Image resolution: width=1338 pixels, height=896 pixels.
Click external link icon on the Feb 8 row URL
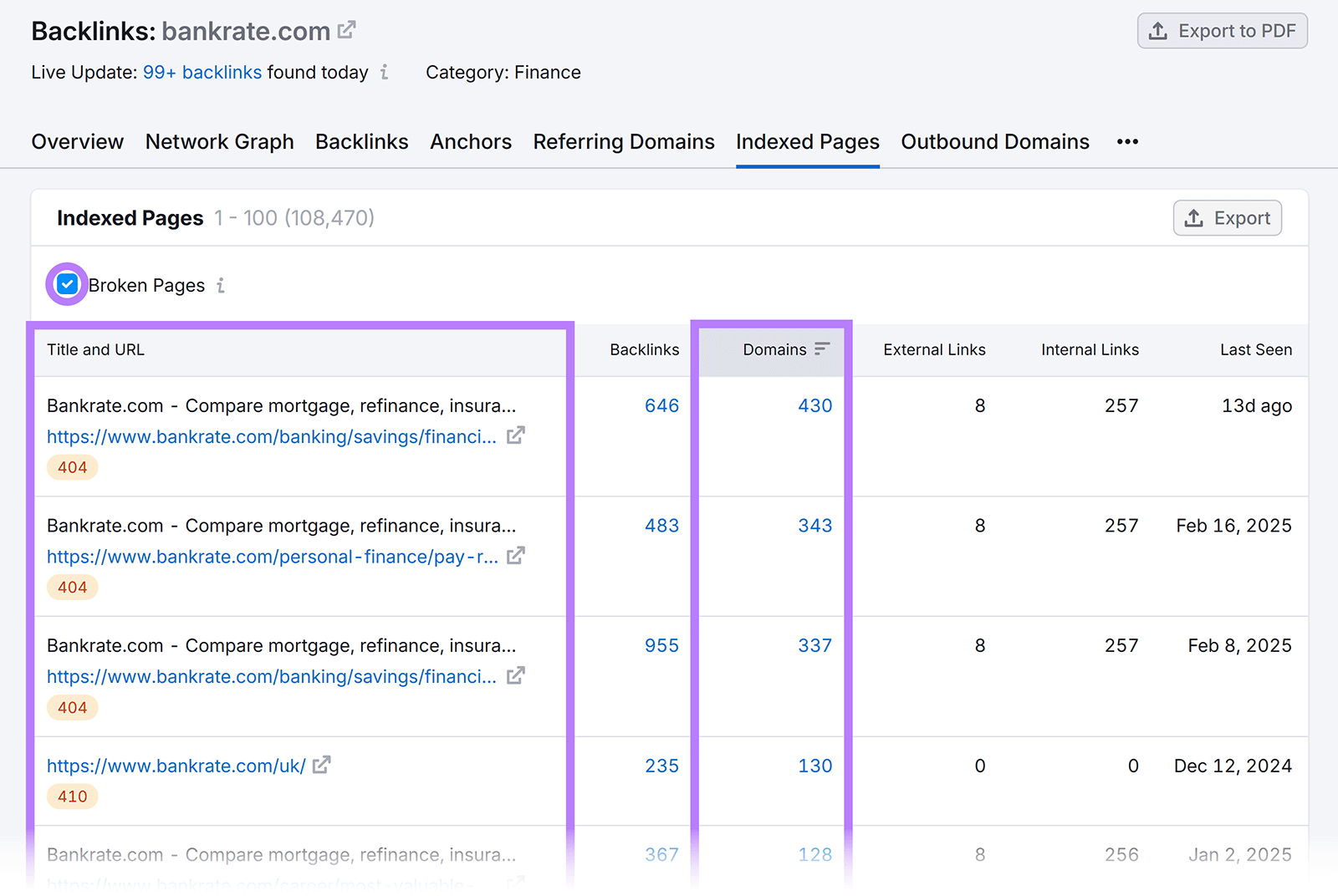(517, 675)
